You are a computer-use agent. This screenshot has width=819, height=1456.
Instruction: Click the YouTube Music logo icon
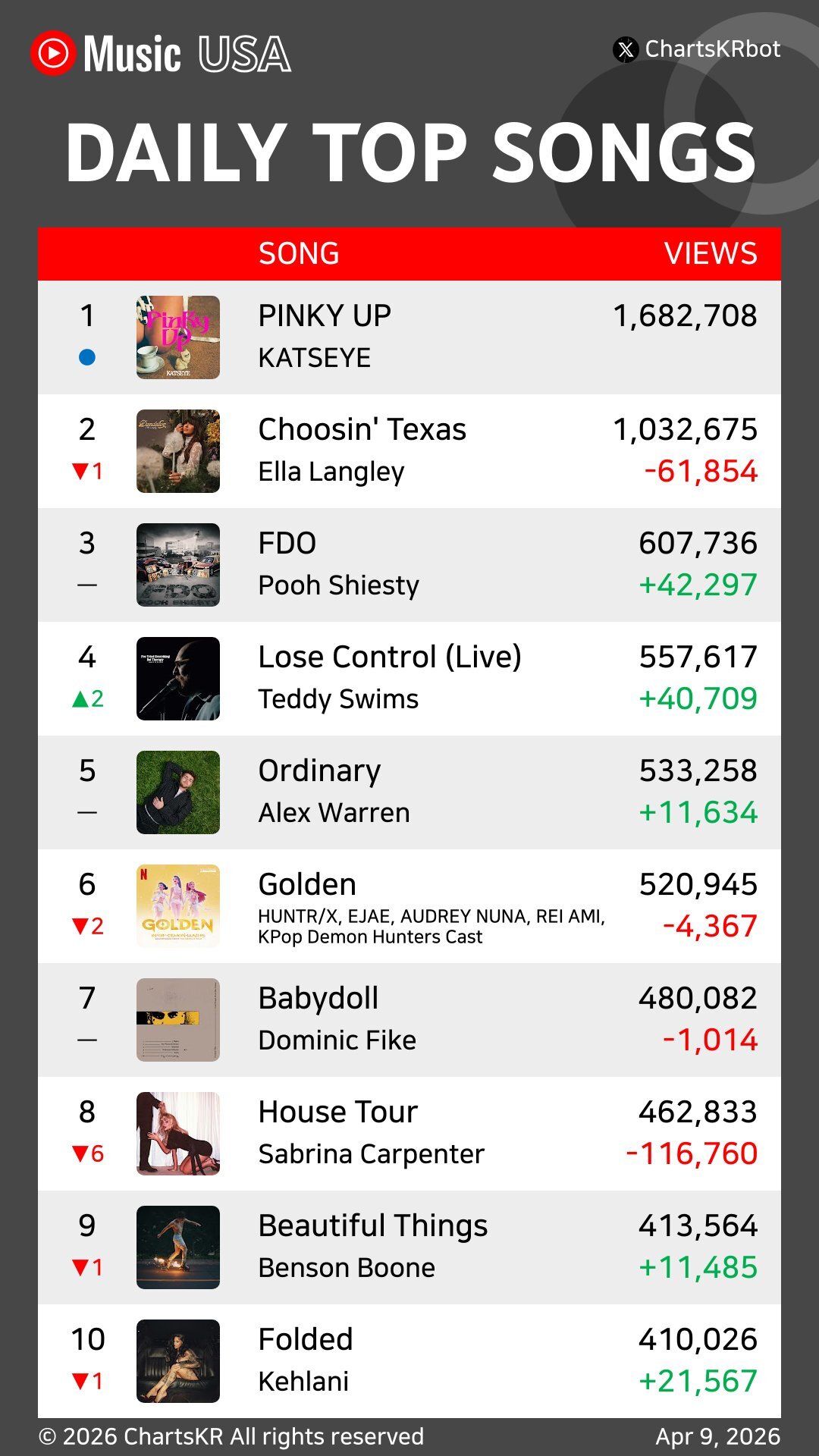click(53, 53)
